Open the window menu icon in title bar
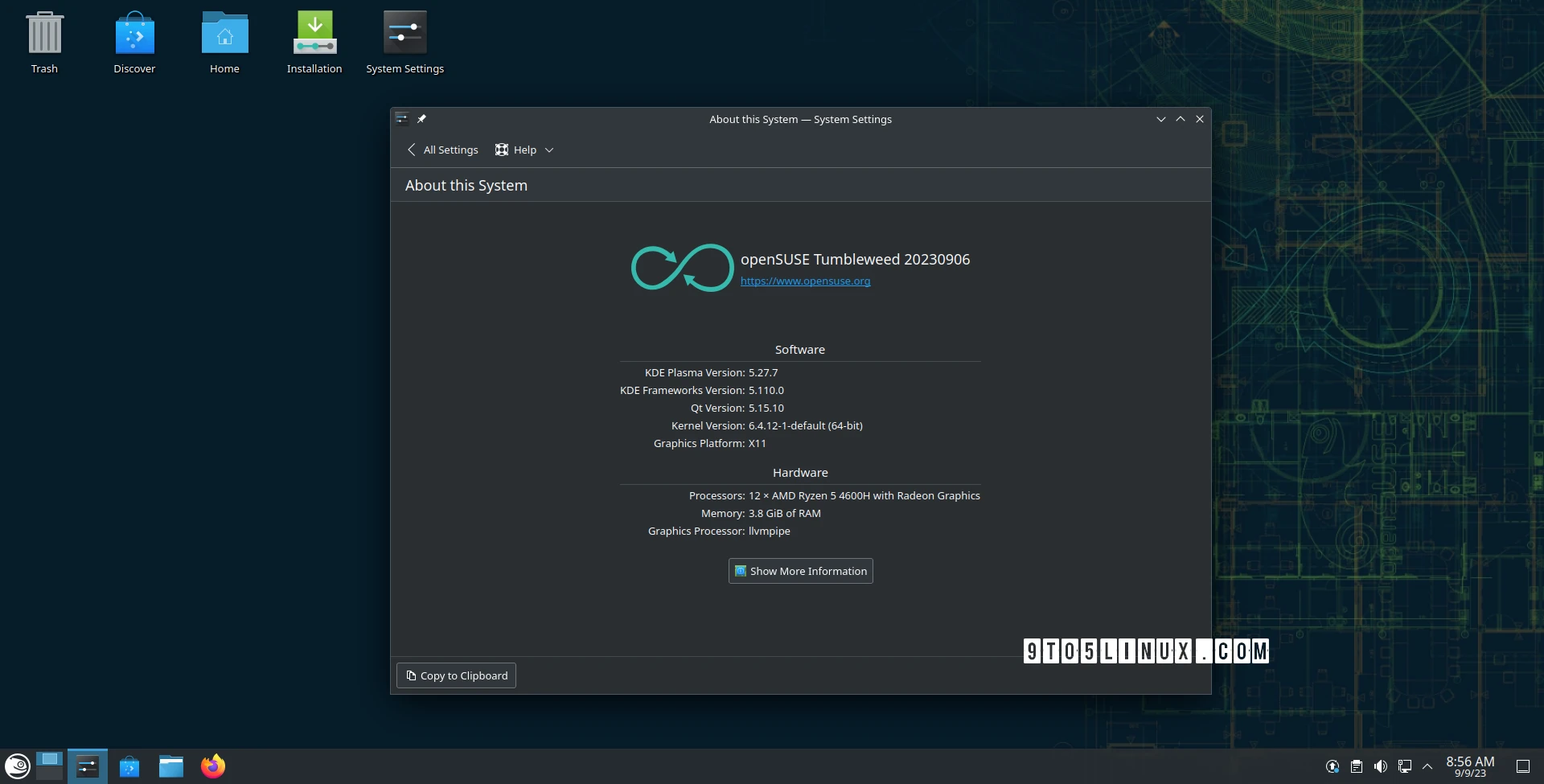1544x784 pixels. (402, 119)
